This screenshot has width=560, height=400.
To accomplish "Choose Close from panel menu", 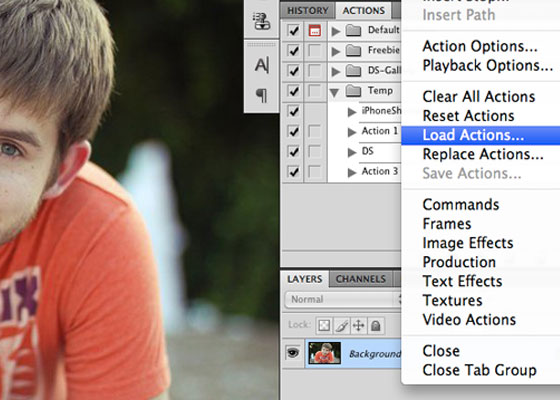I will [x=441, y=351].
